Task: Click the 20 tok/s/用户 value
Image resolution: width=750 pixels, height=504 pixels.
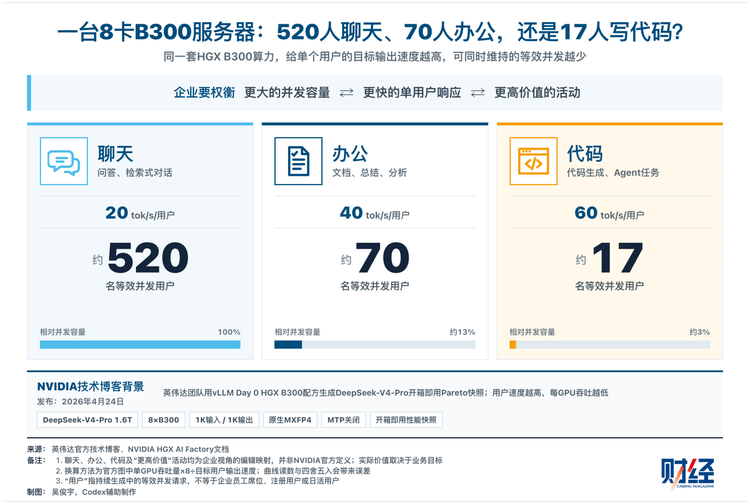Action: [x=140, y=213]
